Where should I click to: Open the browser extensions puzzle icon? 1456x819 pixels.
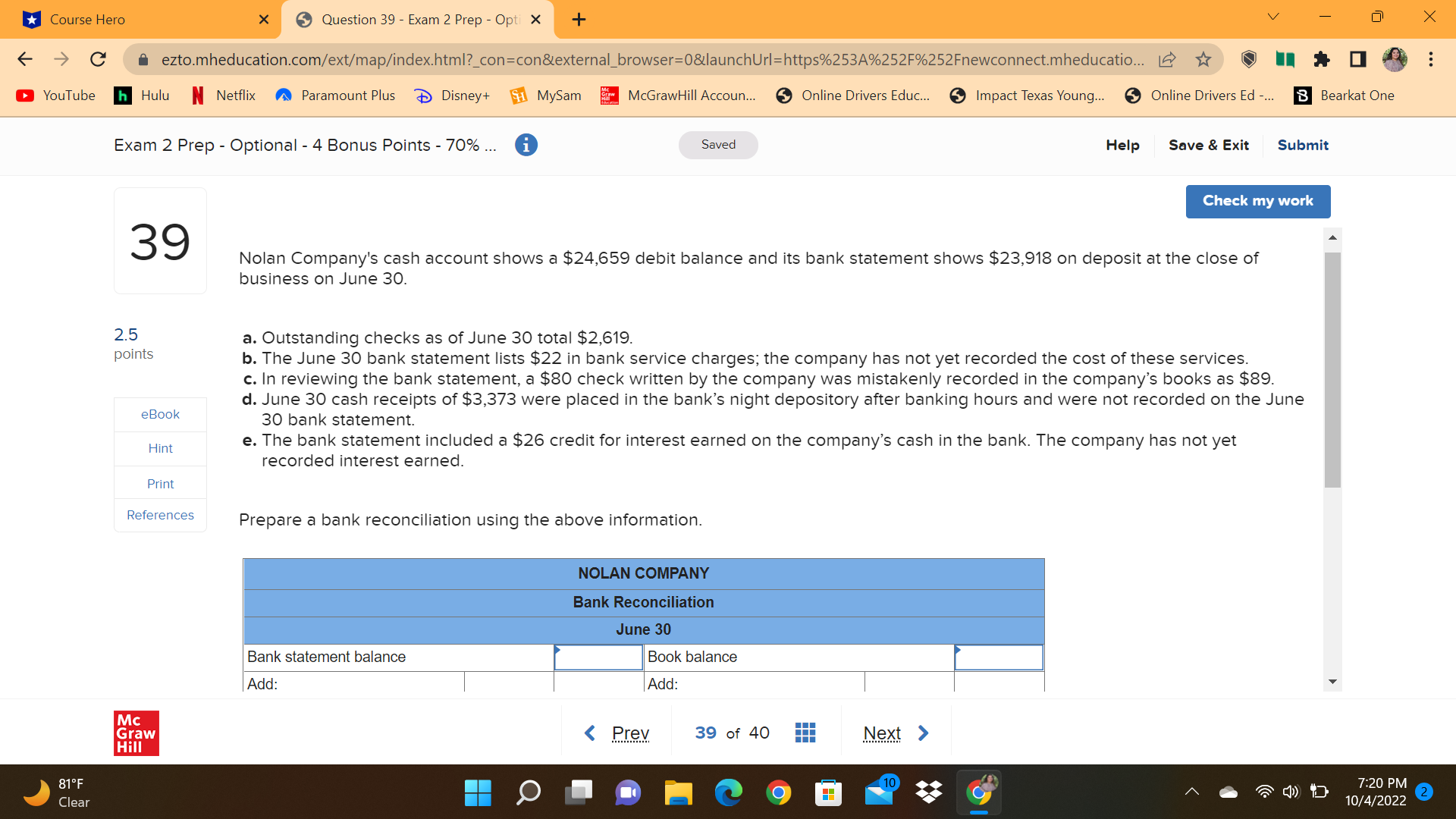(x=1322, y=59)
